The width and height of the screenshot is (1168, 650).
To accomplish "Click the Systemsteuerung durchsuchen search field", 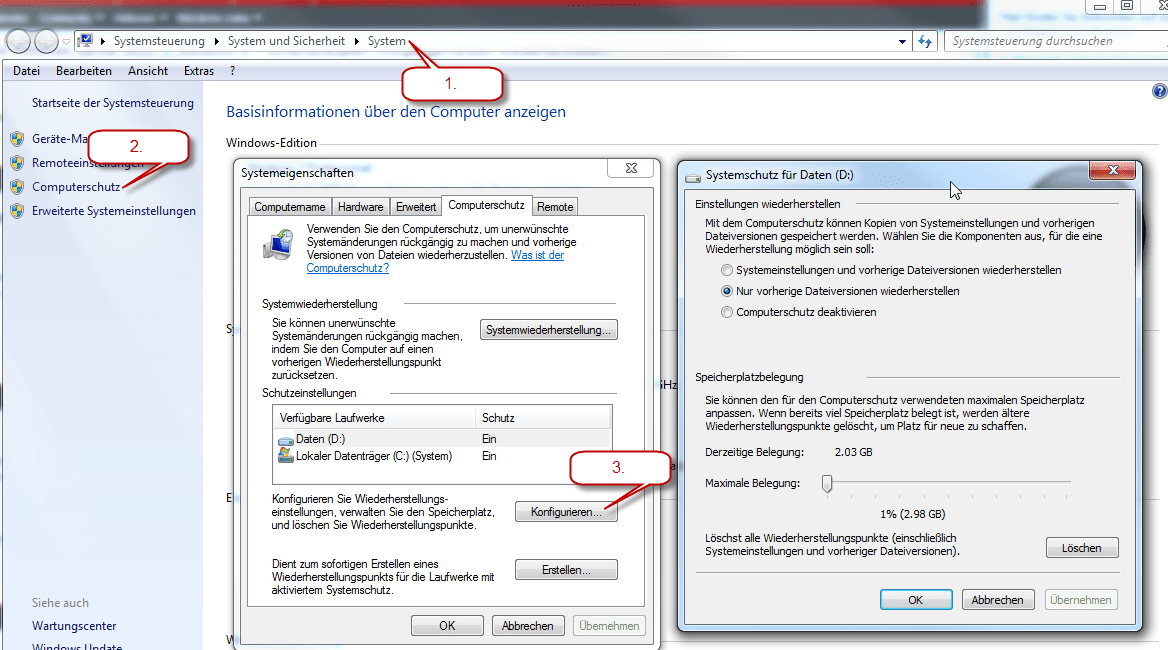I will coord(1058,41).
